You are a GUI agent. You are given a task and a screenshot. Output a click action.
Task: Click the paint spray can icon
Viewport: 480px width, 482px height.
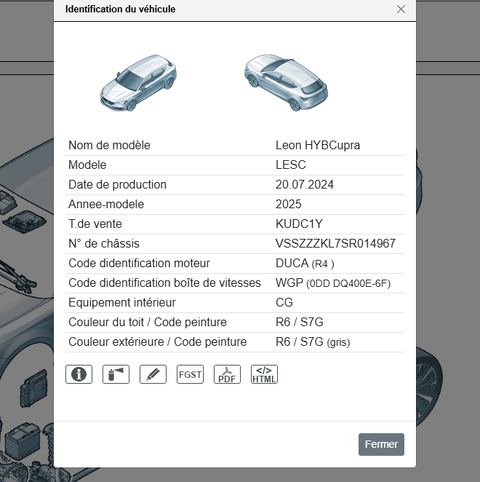pyautogui.click(x=116, y=374)
